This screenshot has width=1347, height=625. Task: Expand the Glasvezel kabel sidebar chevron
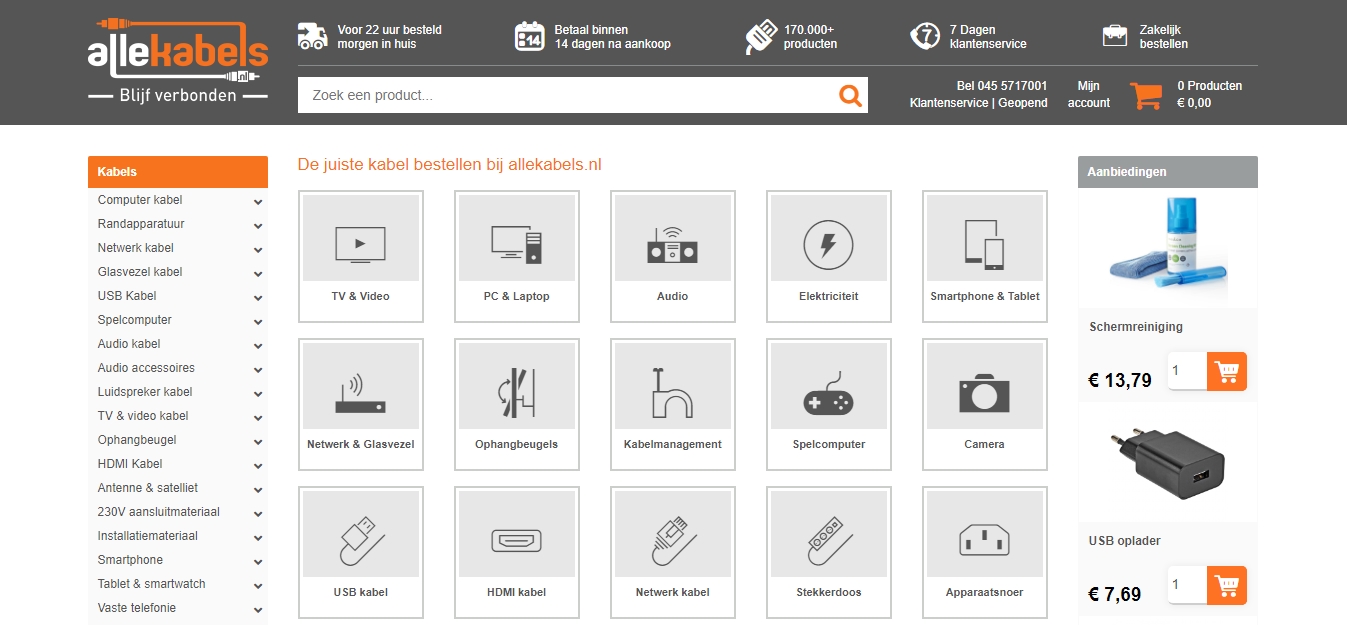tap(258, 273)
